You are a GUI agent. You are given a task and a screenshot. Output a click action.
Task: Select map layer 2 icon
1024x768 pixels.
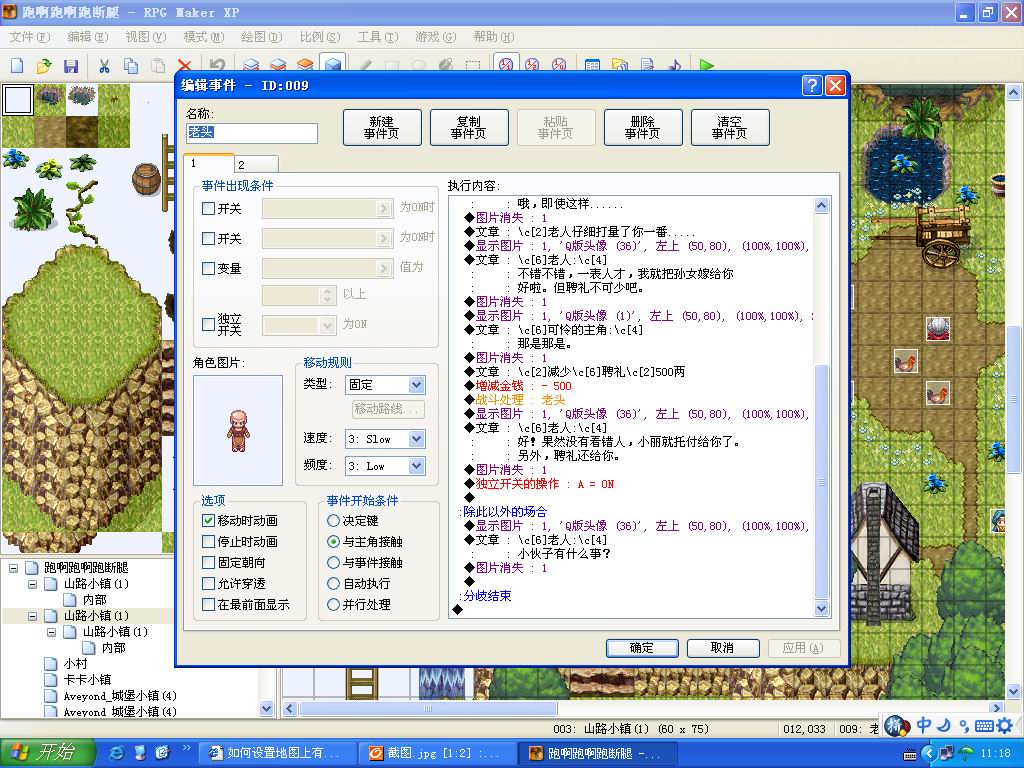pos(278,65)
